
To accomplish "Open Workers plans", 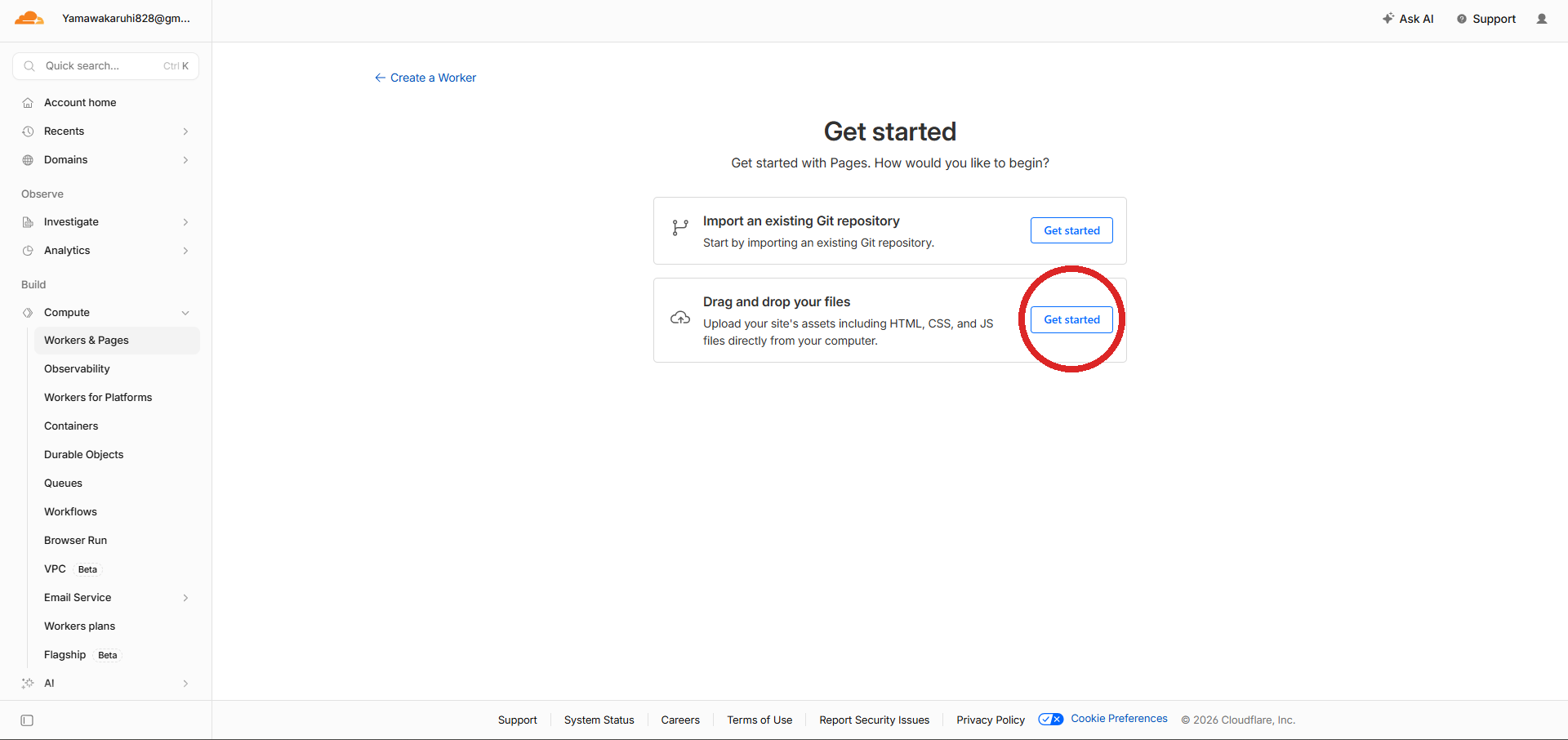I will point(79,626).
